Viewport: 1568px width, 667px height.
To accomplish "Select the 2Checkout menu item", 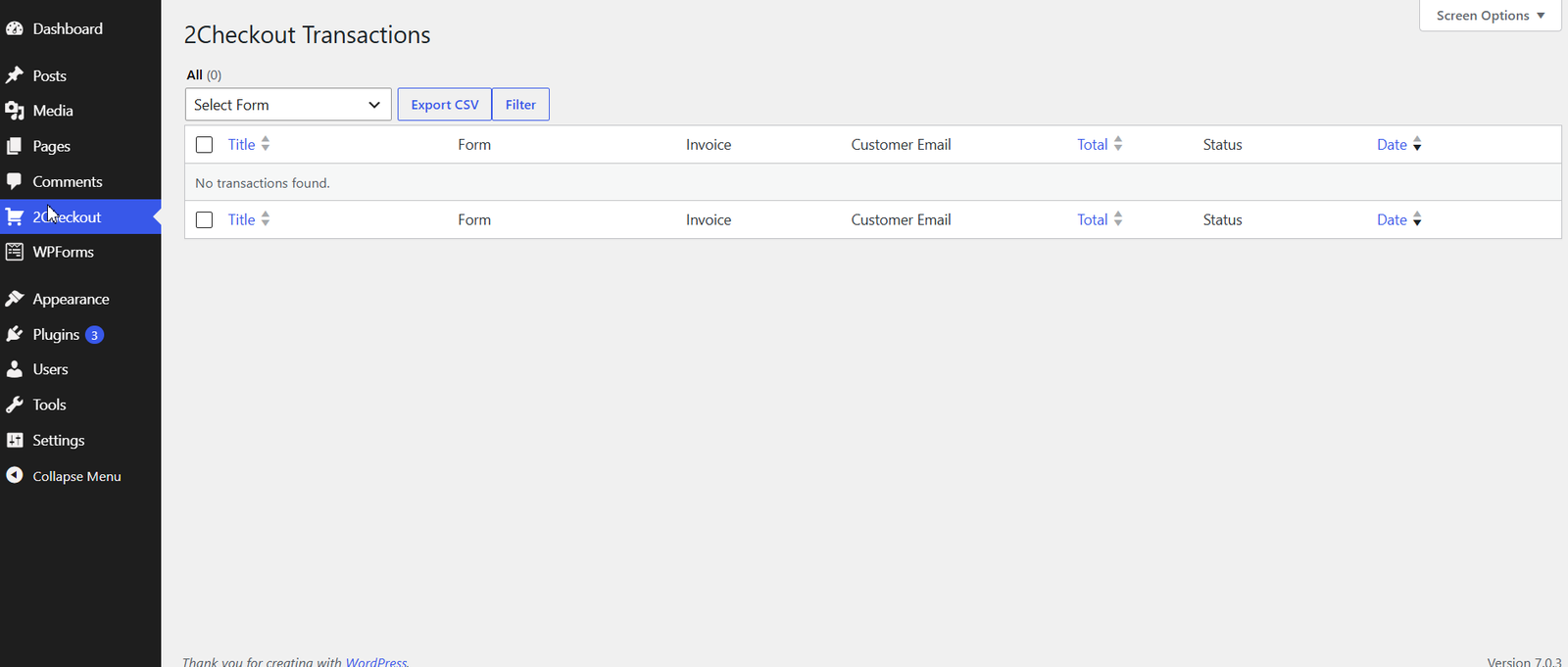I will point(80,216).
